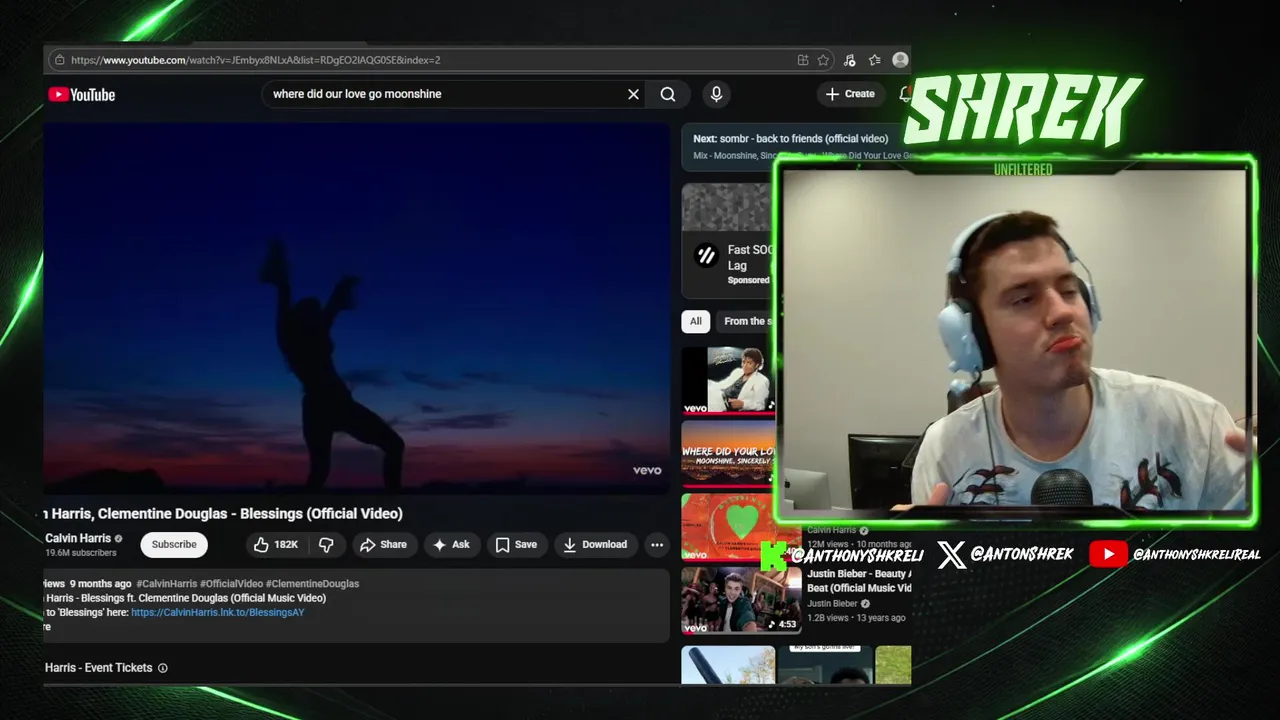1280x720 pixels.
Task: Clear the search box with the X icon
Action: click(x=633, y=94)
